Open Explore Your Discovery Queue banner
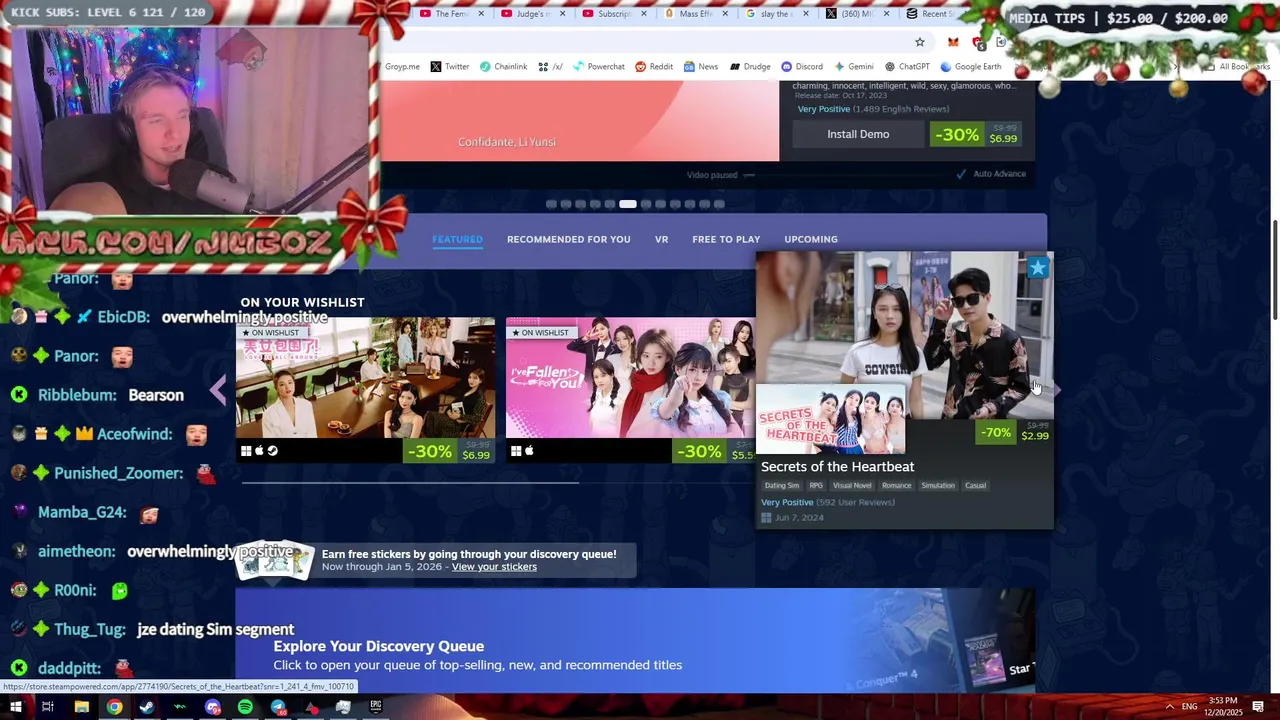The height and width of the screenshot is (720, 1280). tap(635, 640)
